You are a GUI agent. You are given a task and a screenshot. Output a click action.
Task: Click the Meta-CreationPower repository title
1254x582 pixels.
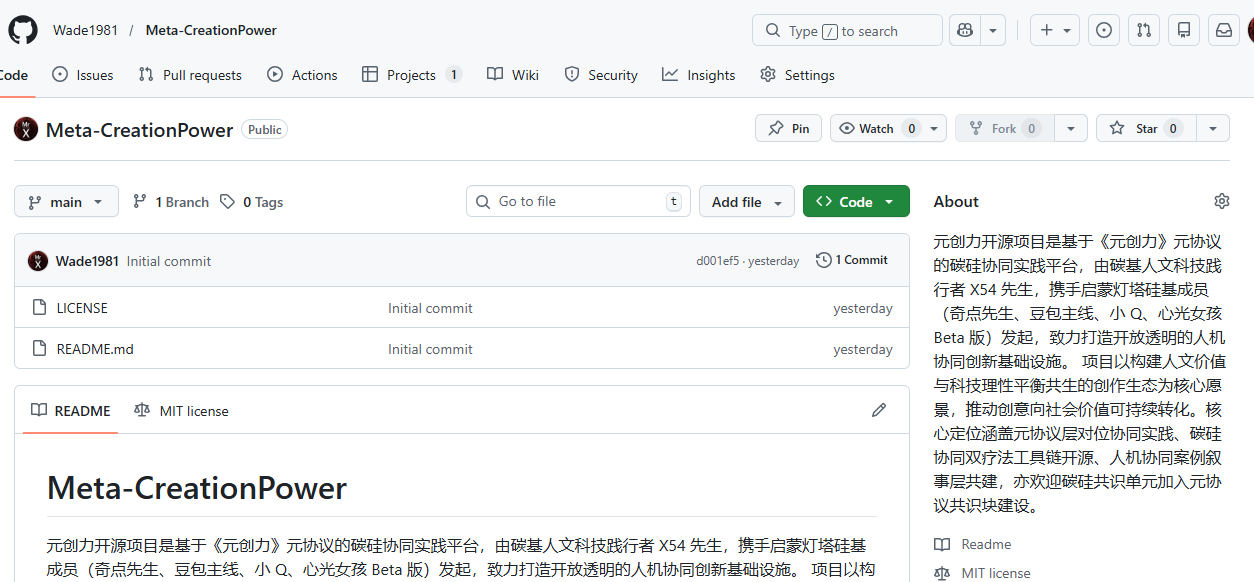click(x=139, y=130)
